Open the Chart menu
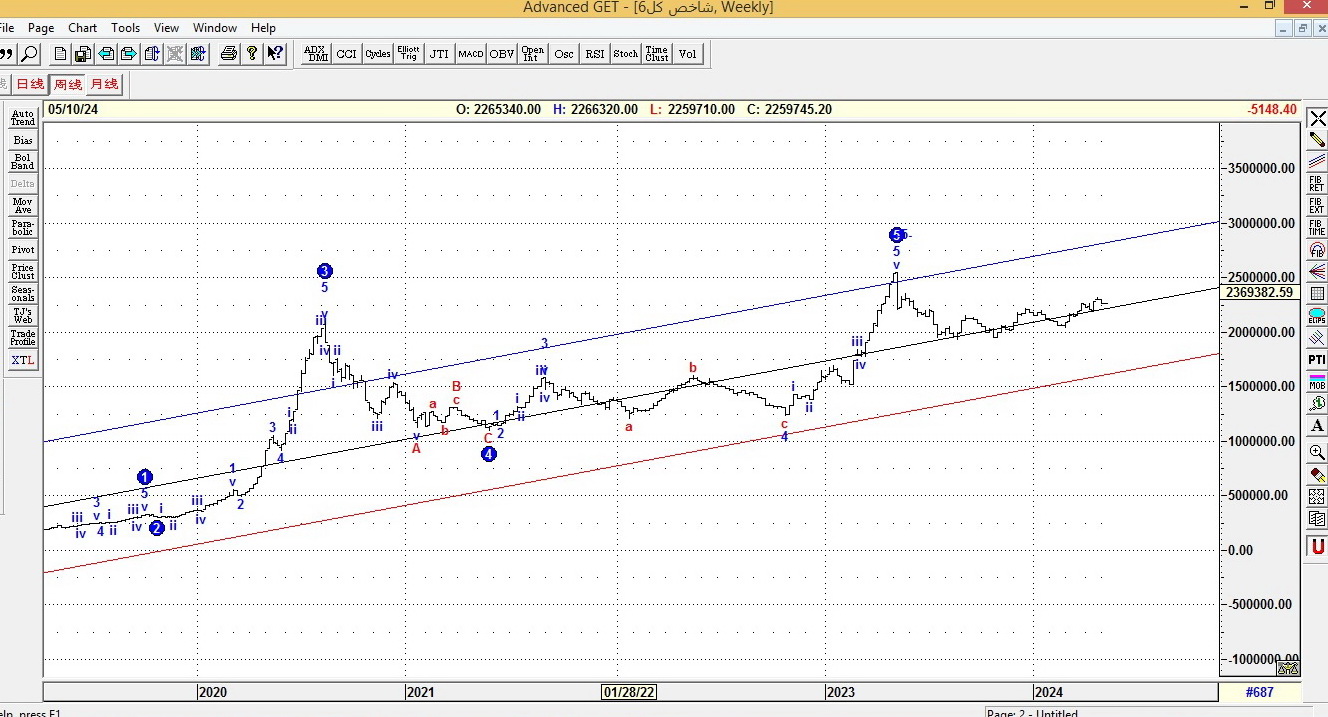The width and height of the screenshot is (1328, 717). (x=82, y=28)
